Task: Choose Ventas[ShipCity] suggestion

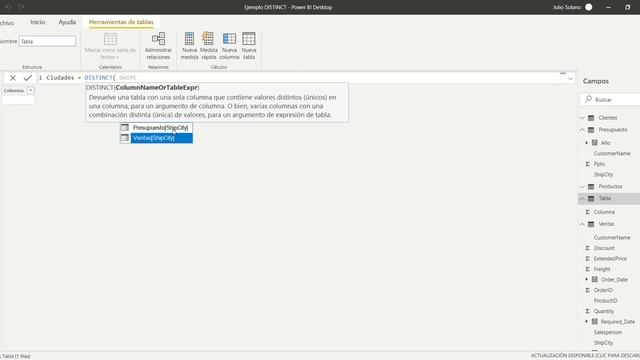Action: coord(156,138)
